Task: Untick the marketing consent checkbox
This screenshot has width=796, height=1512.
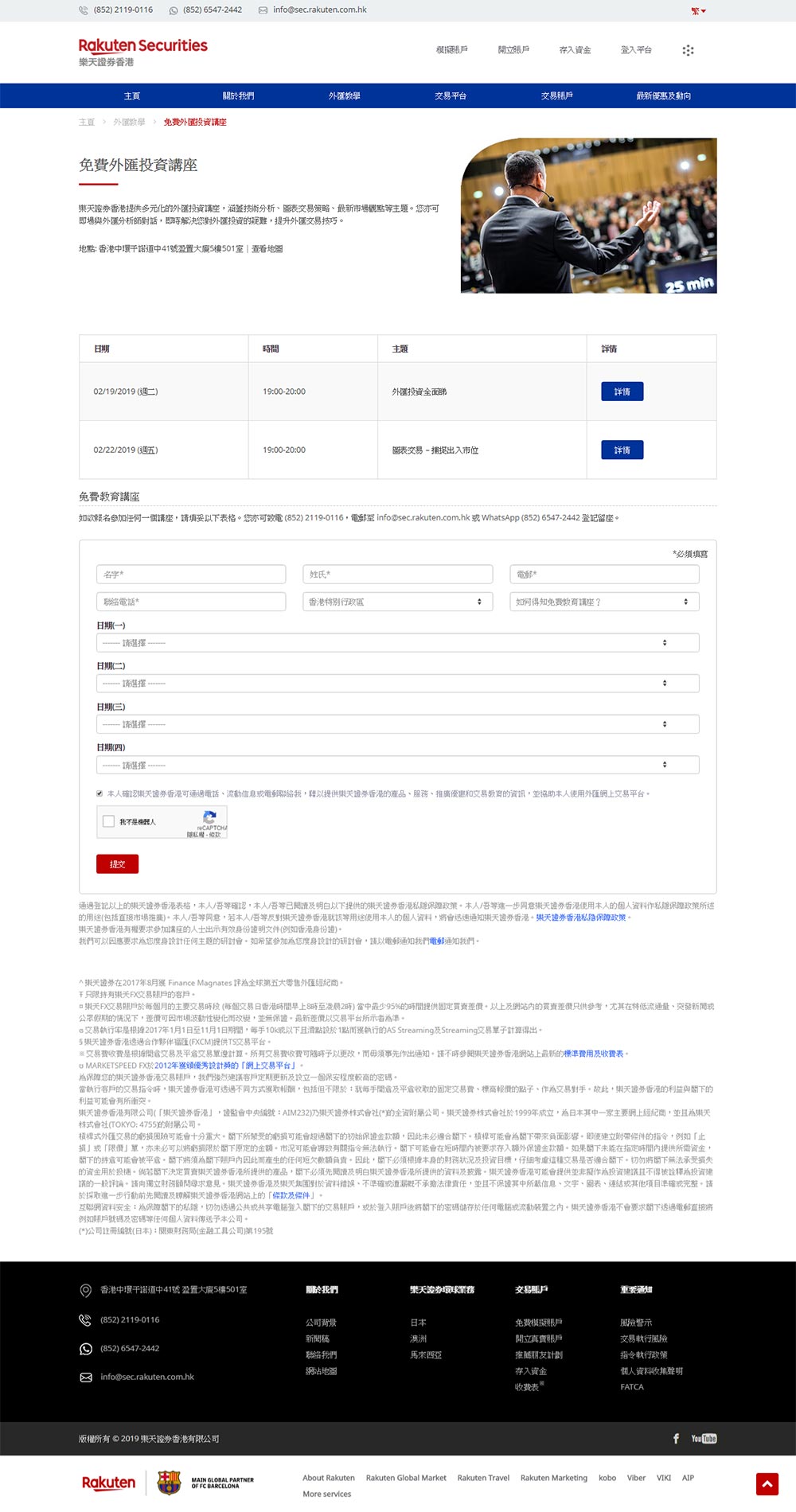Action: [x=99, y=793]
